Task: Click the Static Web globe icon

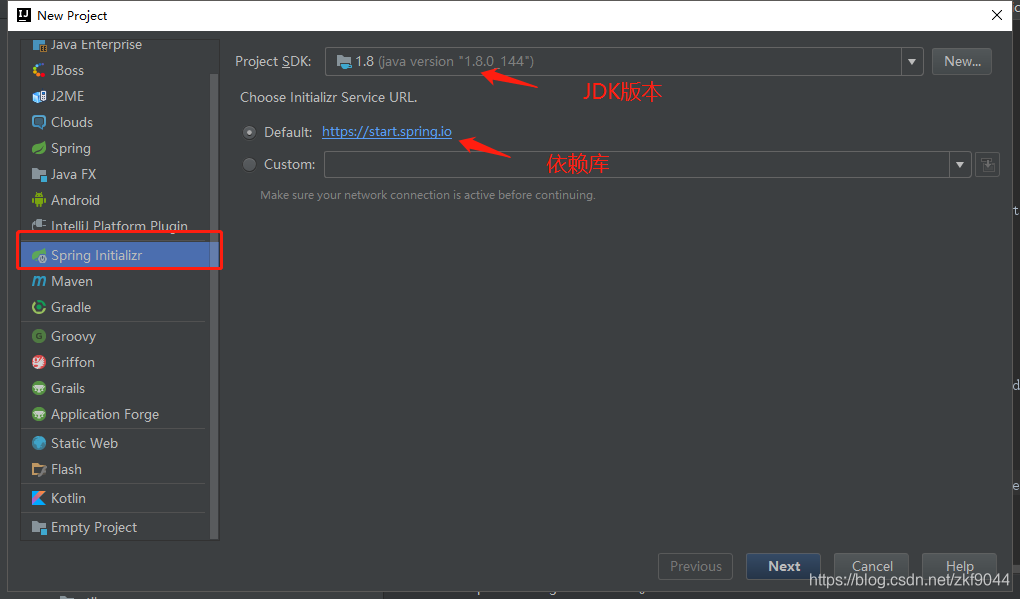Action: [x=39, y=444]
